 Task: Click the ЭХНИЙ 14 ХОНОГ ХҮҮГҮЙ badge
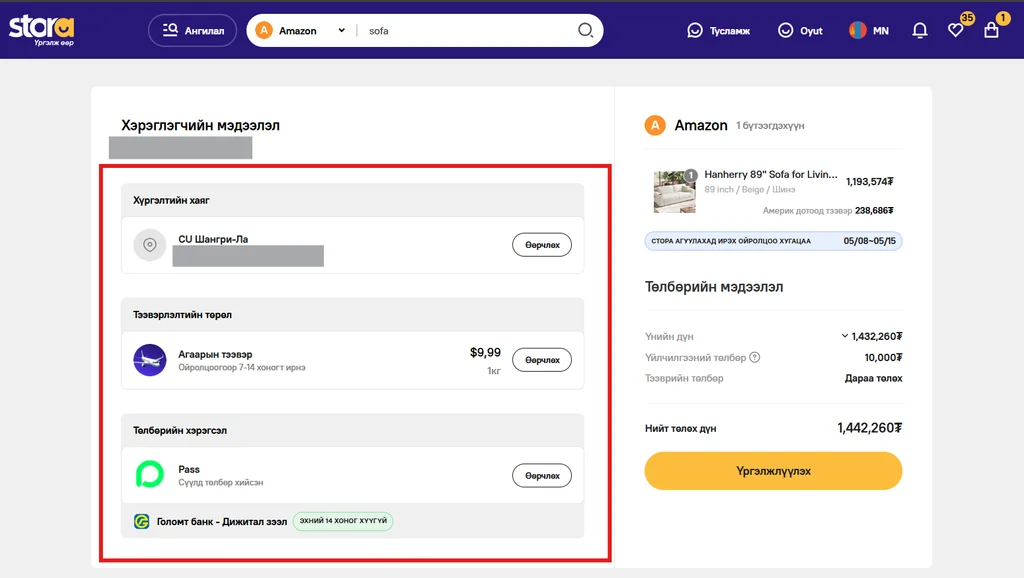[x=343, y=521]
